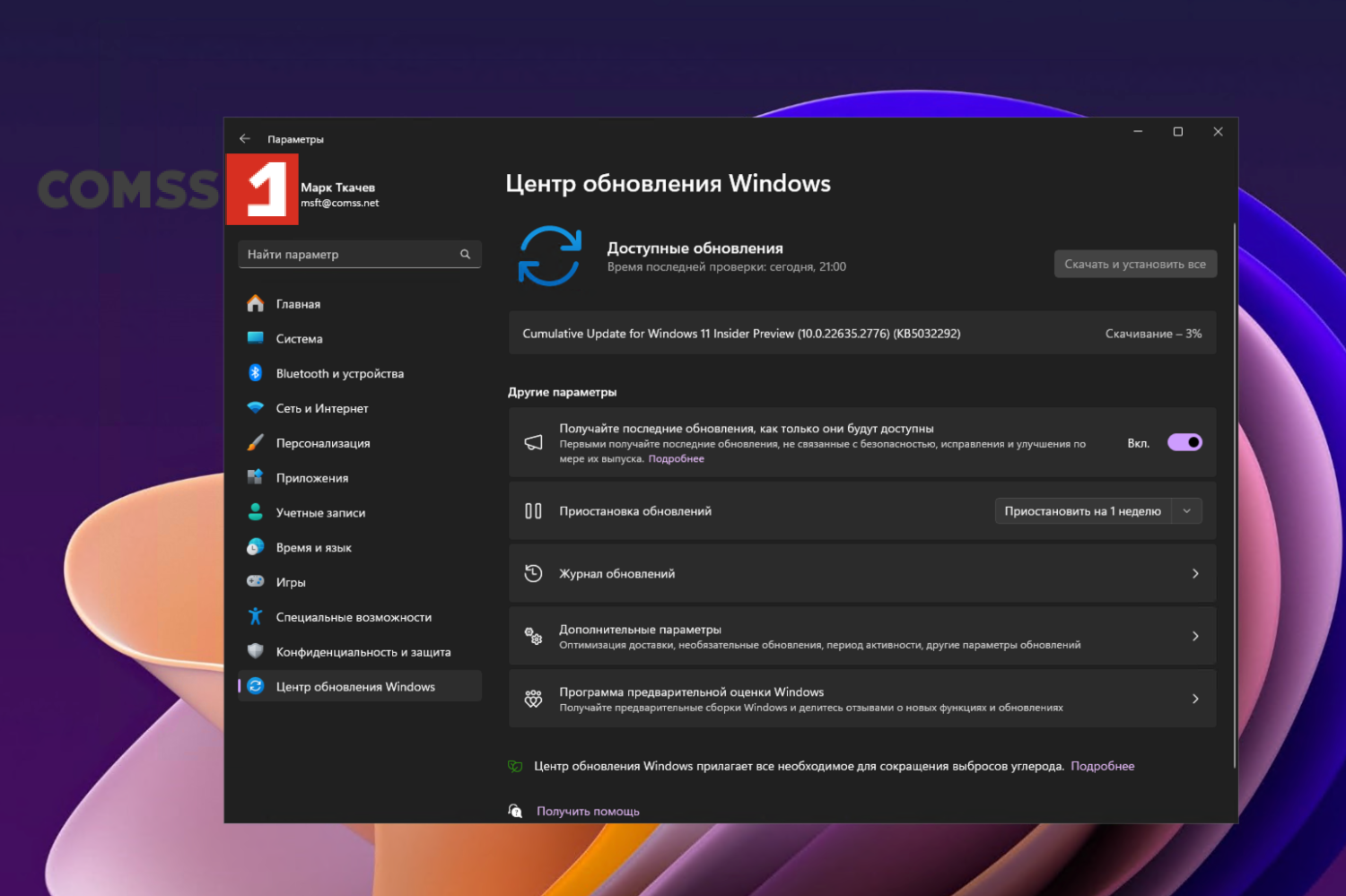This screenshot has width=1346, height=896.
Task: Open Конфиденциальность и защита
Action: pos(360,651)
